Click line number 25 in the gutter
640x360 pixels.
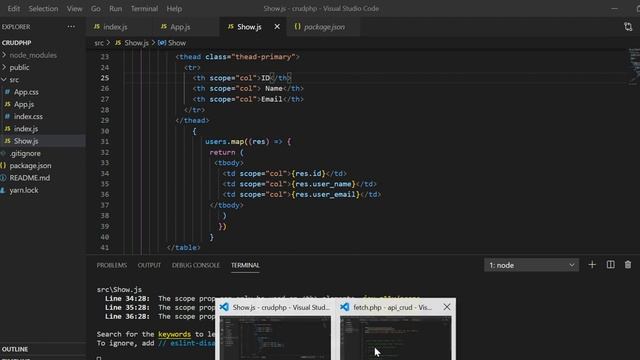[x=105, y=78]
